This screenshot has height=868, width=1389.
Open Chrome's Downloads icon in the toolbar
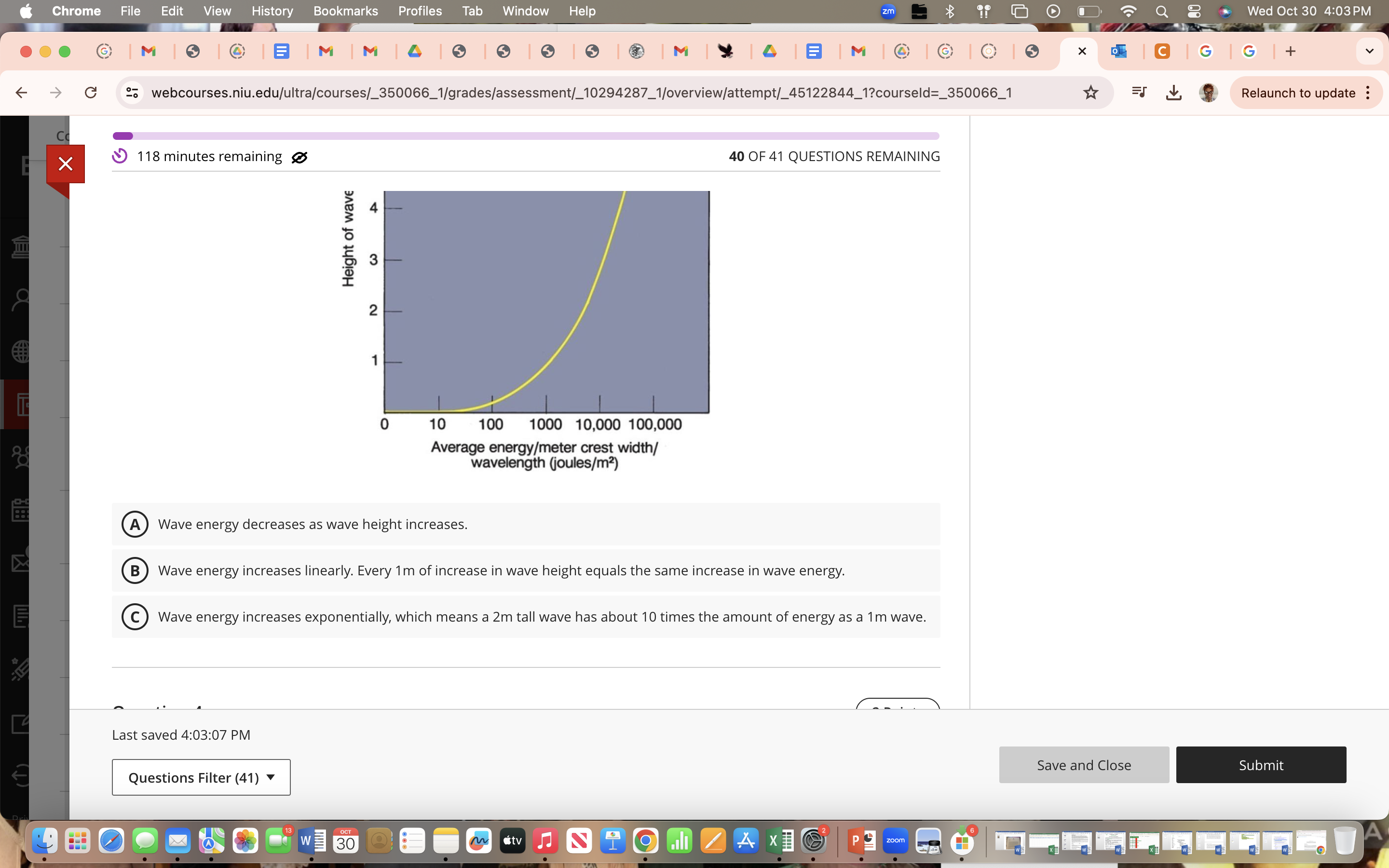[x=1173, y=93]
